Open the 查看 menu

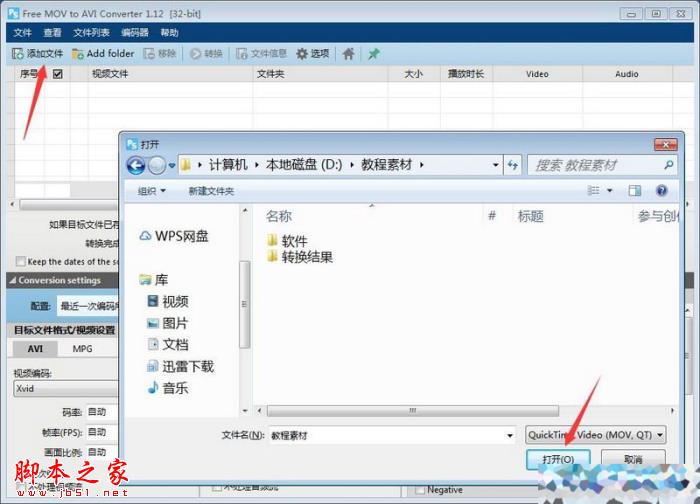pos(52,33)
